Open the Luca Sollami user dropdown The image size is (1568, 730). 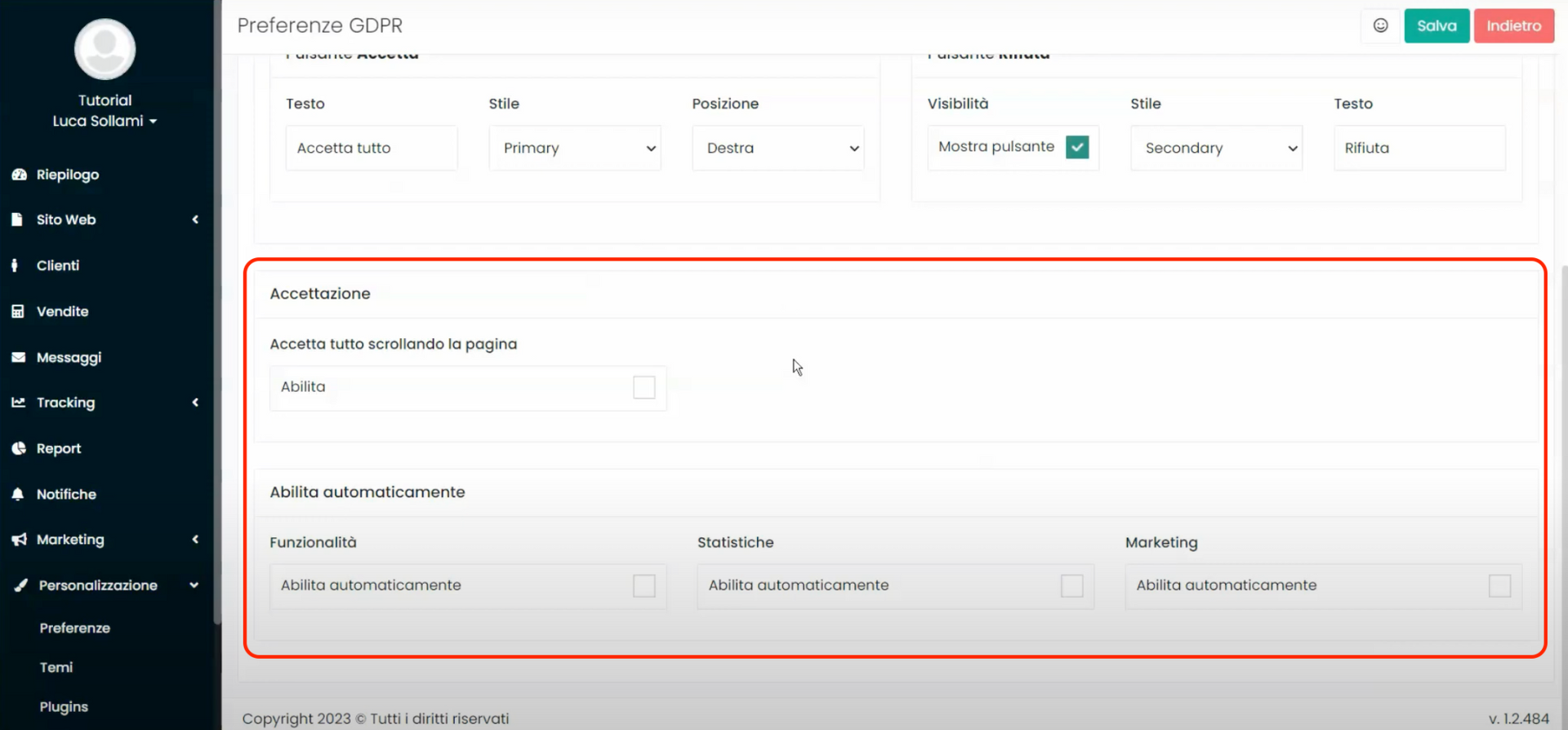(x=105, y=121)
